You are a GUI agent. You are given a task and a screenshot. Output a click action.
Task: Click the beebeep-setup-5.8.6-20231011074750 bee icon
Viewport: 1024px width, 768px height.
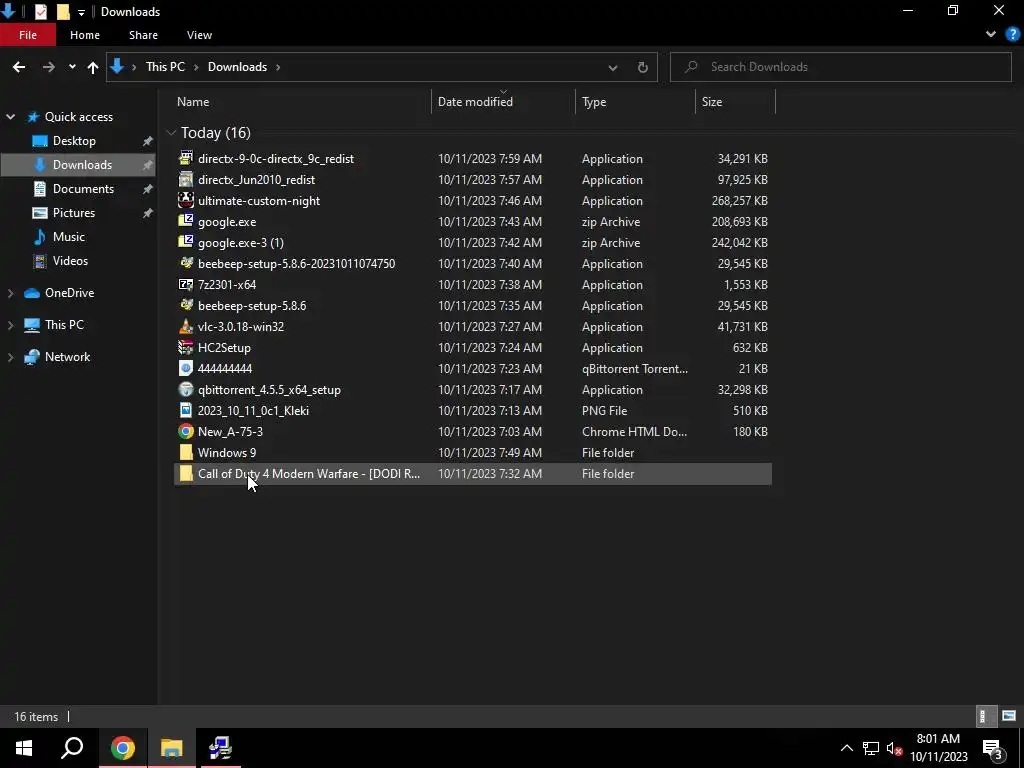coord(186,263)
